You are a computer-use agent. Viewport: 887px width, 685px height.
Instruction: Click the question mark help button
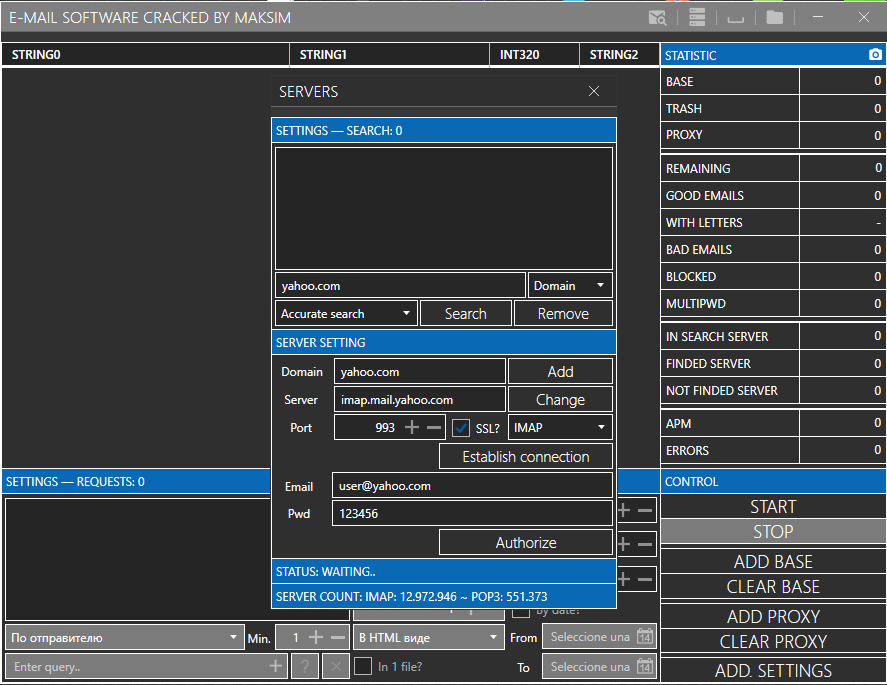305,666
